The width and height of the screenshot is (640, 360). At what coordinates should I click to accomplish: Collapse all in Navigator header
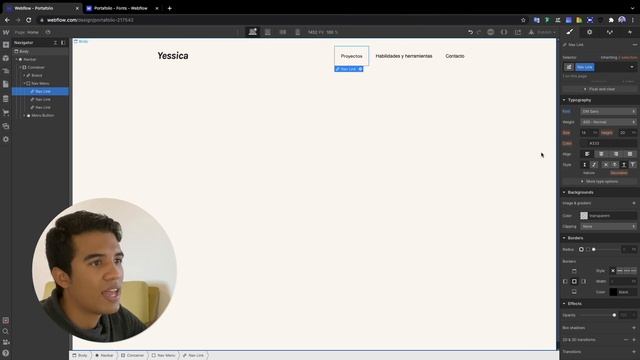click(56, 42)
